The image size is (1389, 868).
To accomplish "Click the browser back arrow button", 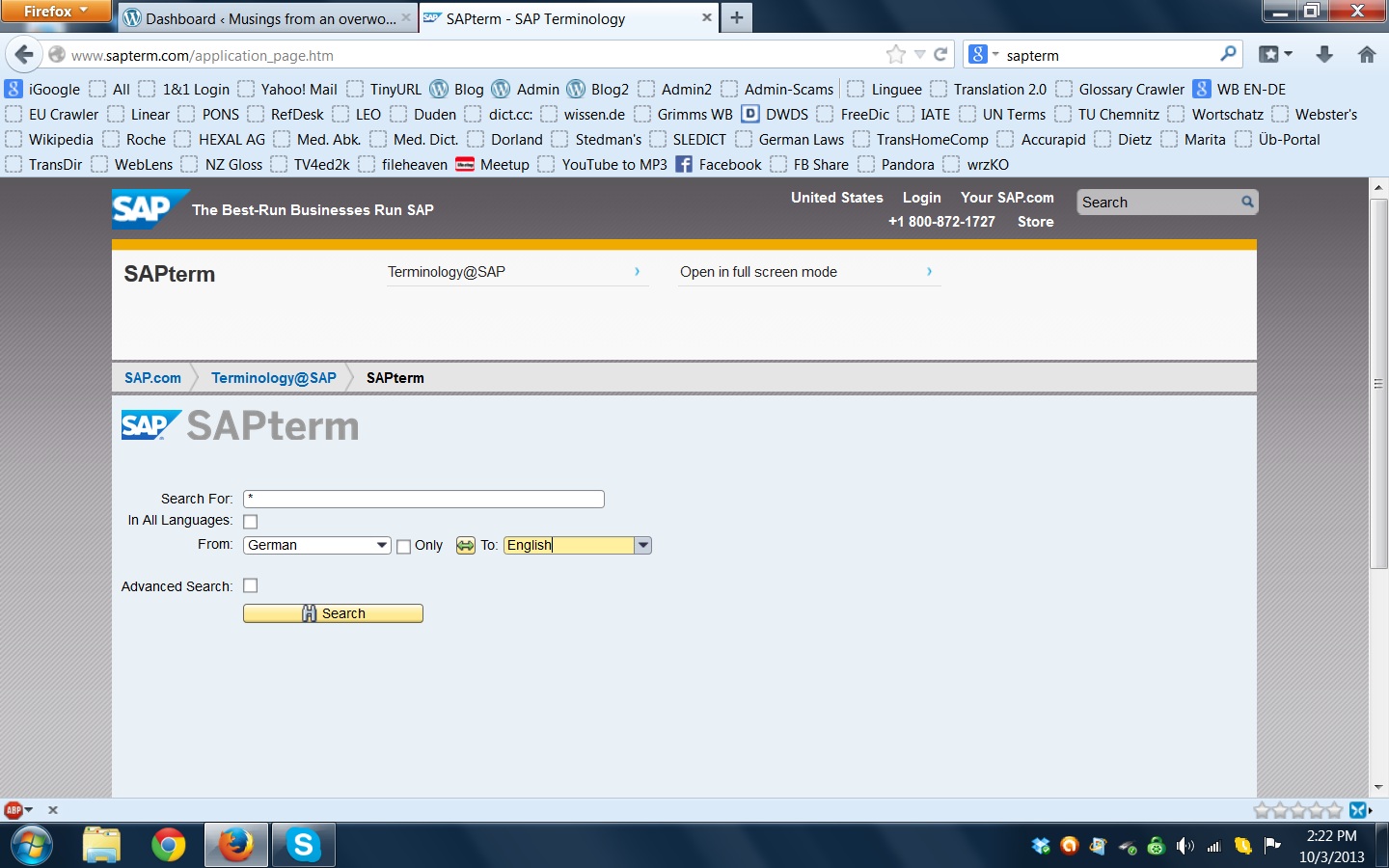I will 24,55.
